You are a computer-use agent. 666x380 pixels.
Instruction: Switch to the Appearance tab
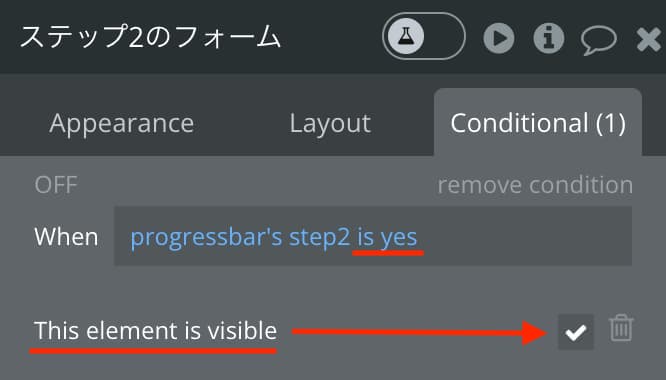(121, 124)
